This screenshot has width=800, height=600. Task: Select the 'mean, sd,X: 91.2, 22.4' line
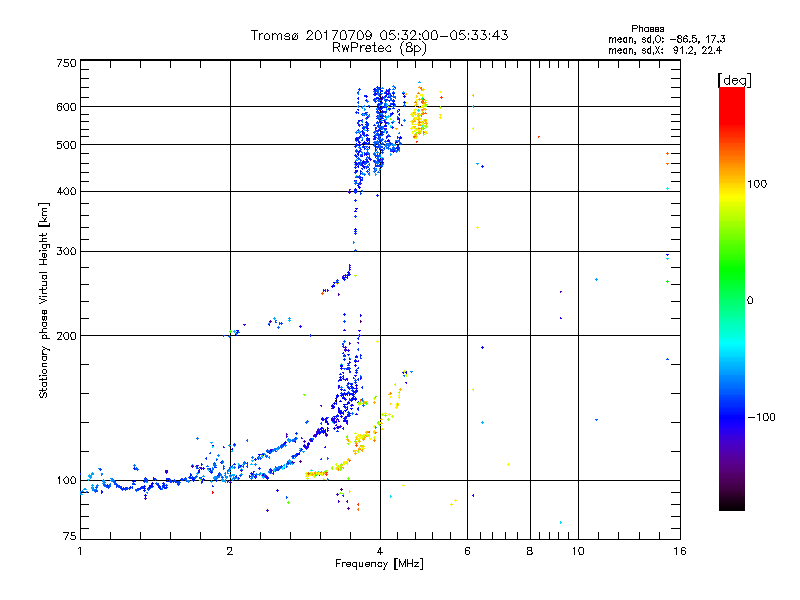click(665, 50)
